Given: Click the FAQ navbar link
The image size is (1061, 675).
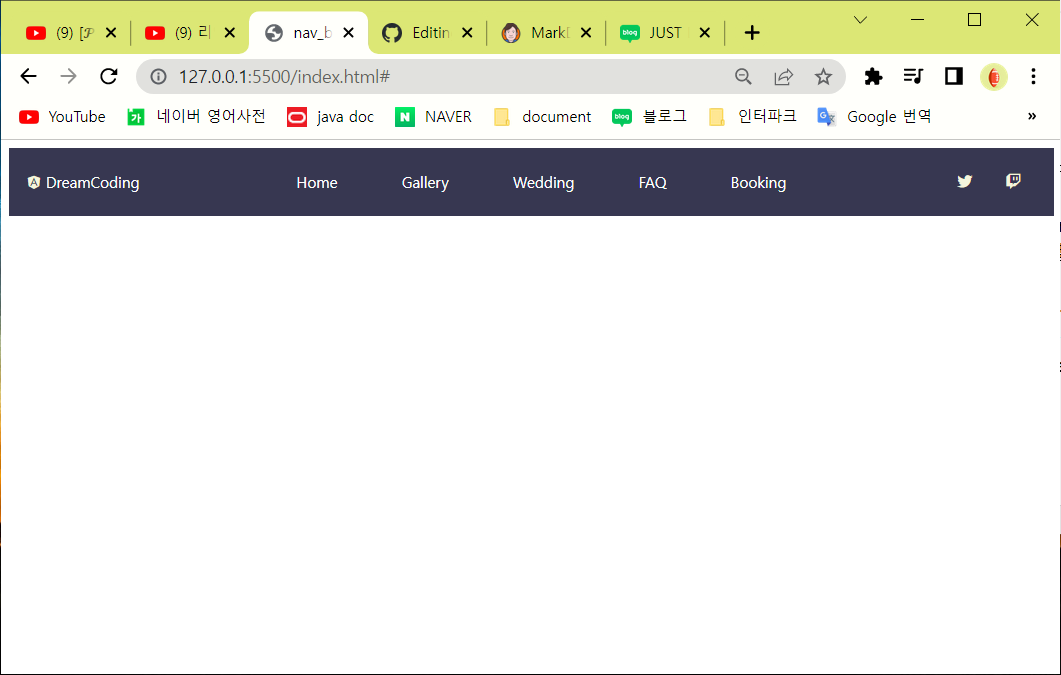Looking at the screenshot, I should [x=652, y=183].
